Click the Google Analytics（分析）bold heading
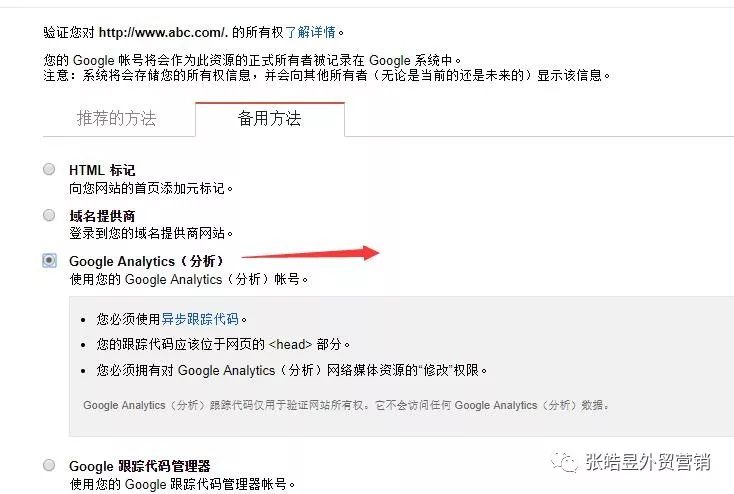734x494 pixels. pos(146,261)
